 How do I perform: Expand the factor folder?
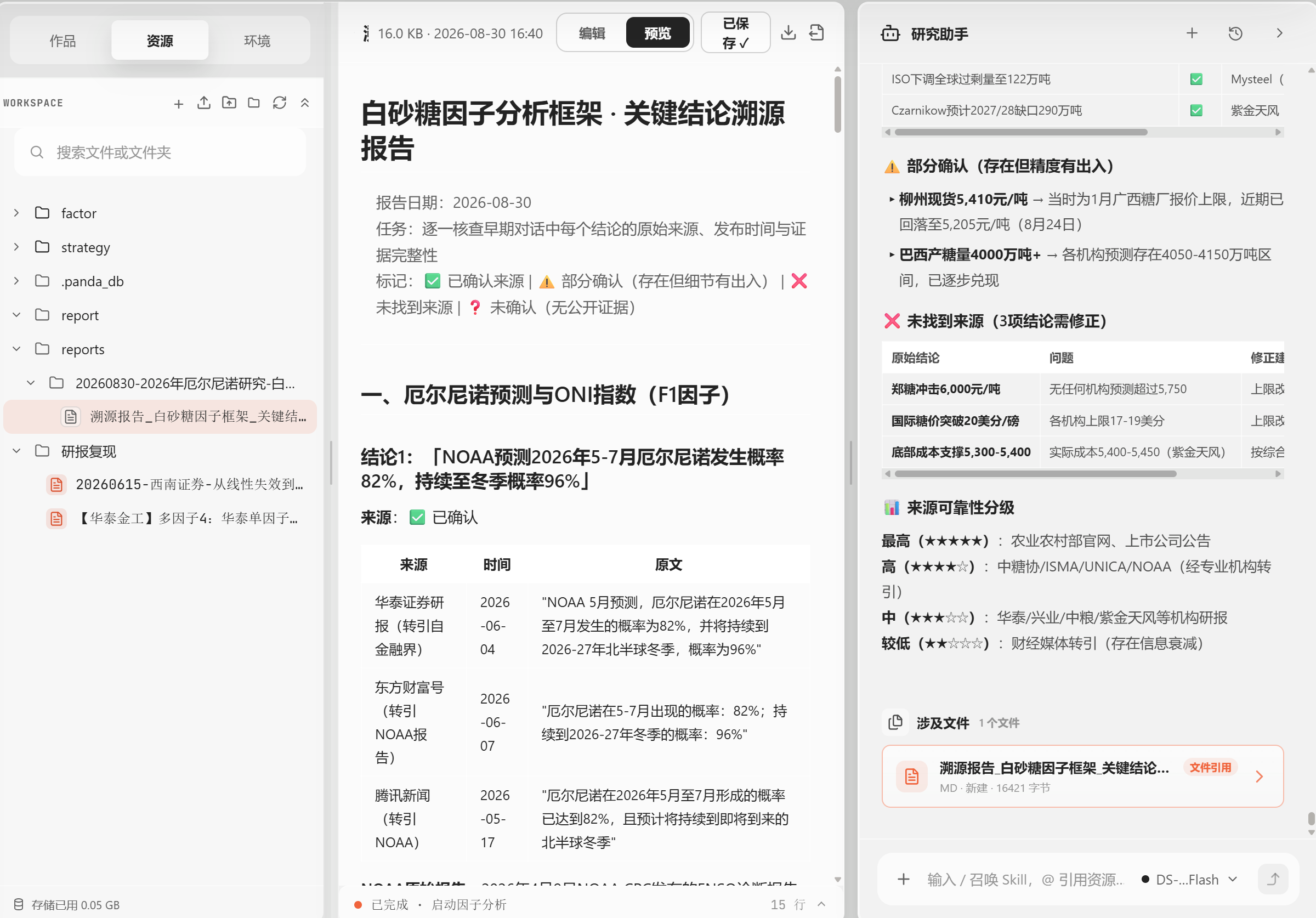coord(16,213)
